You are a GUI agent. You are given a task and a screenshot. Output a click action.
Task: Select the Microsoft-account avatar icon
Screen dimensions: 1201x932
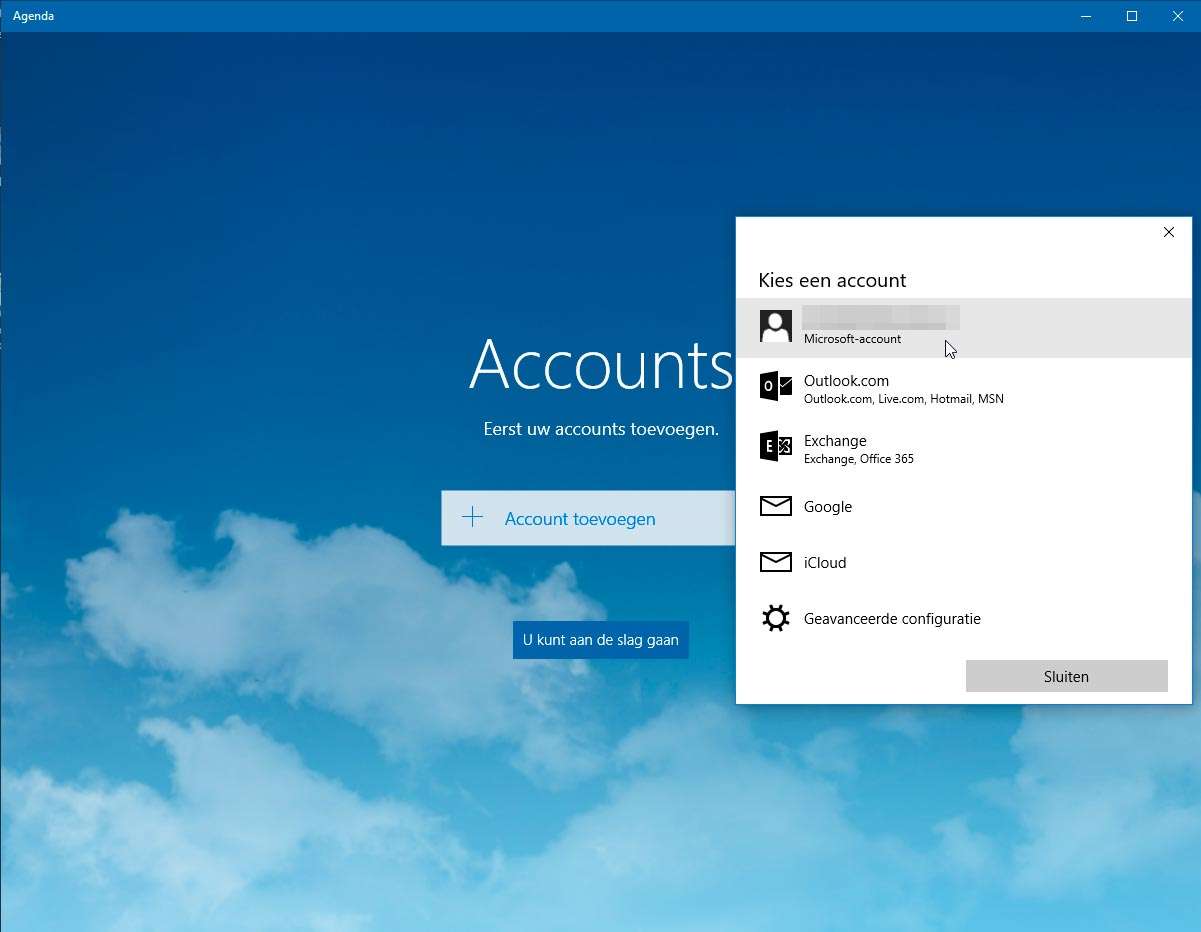click(x=776, y=326)
